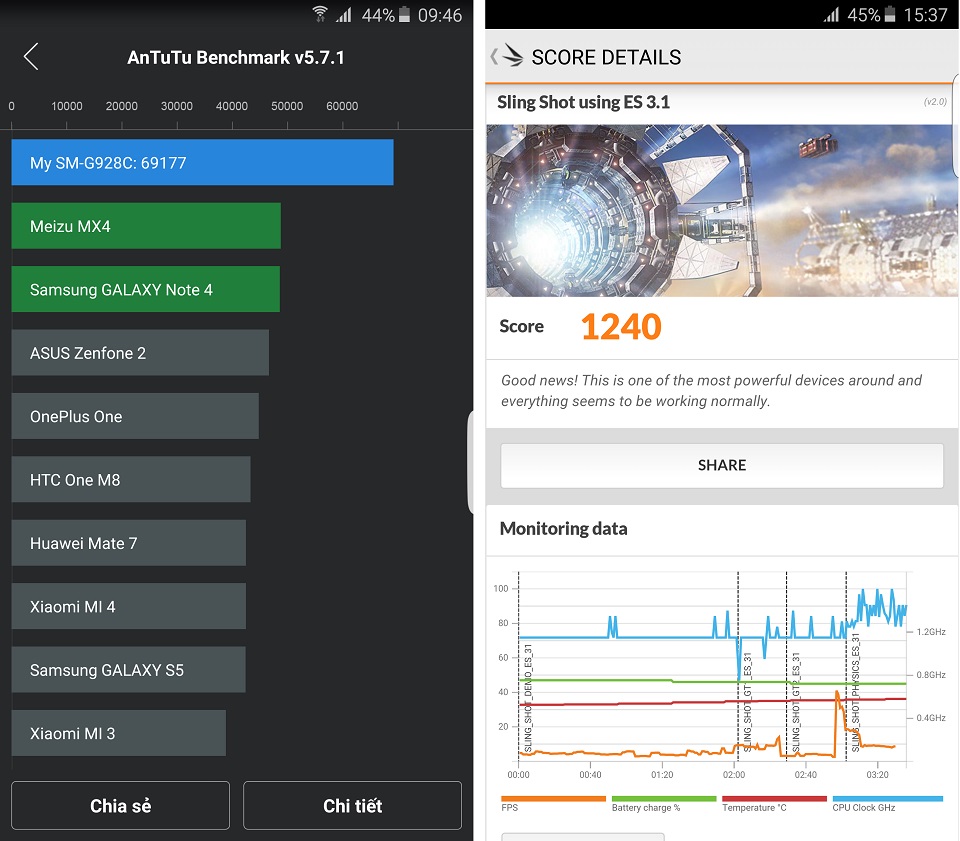Image resolution: width=960 pixels, height=841 pixels.
Task: Select the Samsung GALAXY Note 4 comparison bar
Action: (145, 289)
